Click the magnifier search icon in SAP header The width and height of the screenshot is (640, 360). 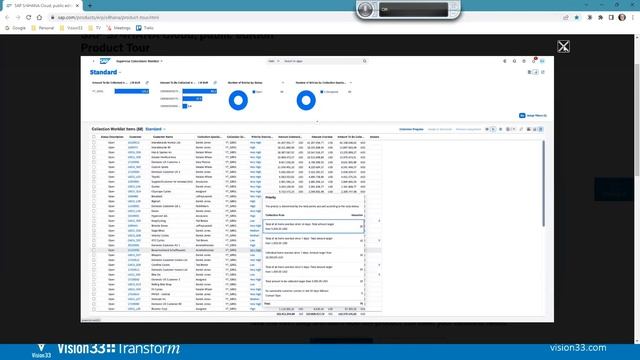pyautogui.click(x=364, y=61)
